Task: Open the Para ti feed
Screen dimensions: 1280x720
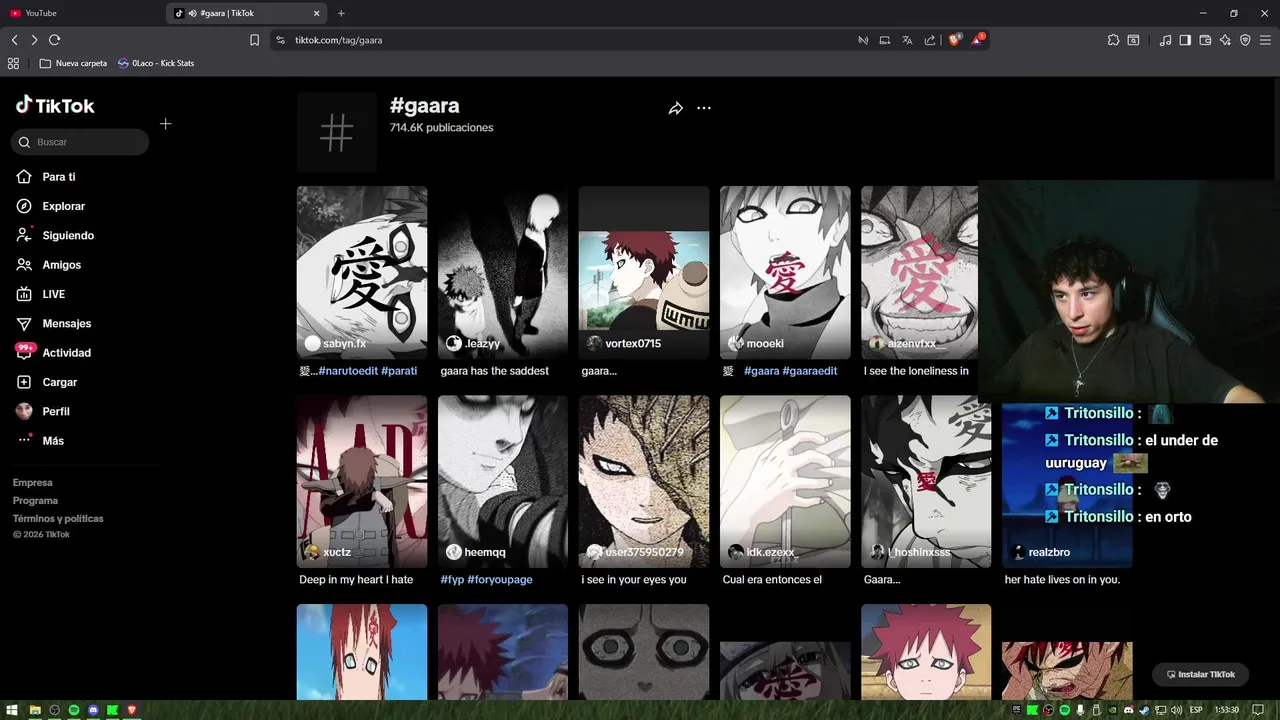Action: 46,177
